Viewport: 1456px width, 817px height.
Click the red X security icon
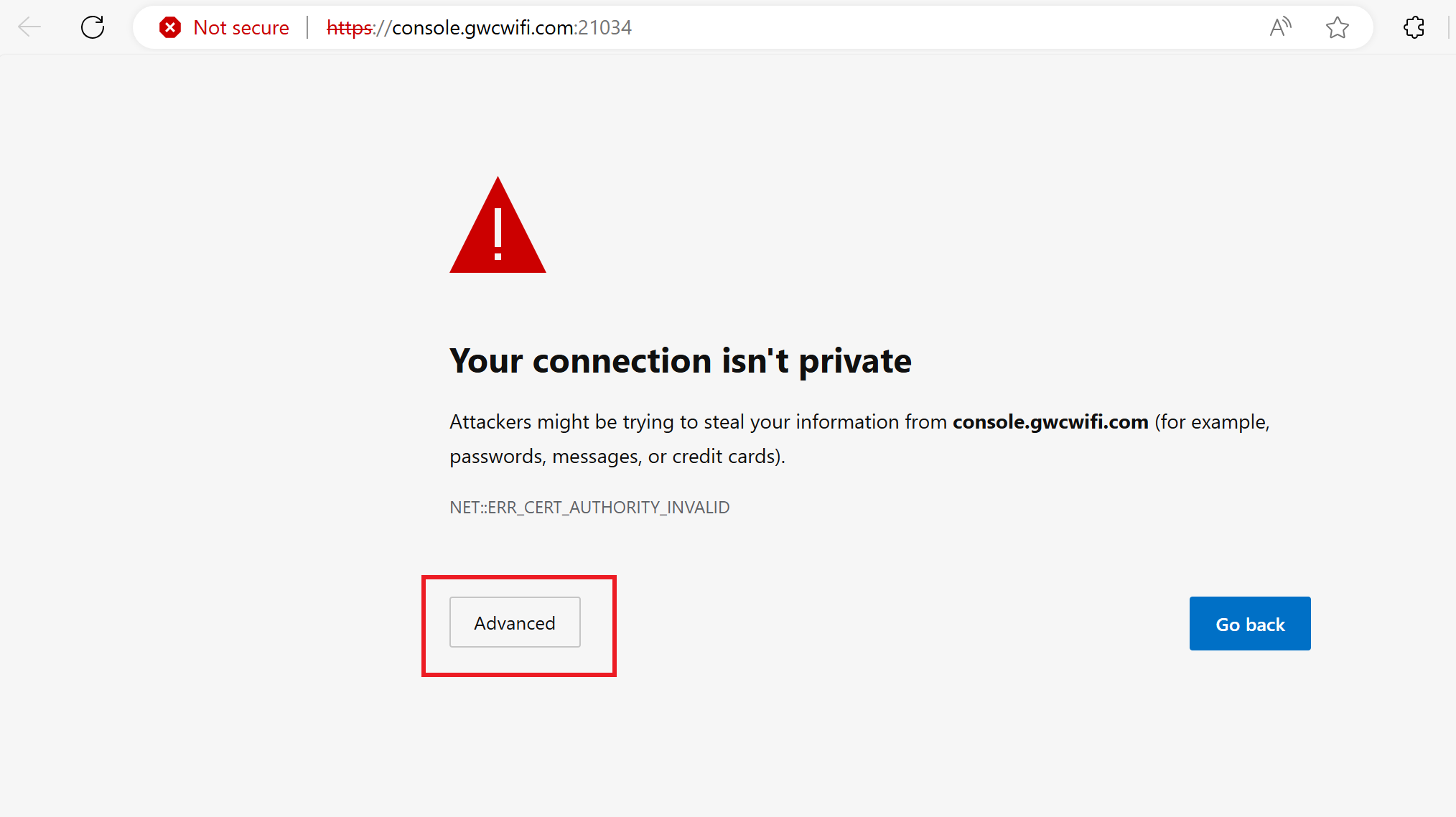(x=170, y=27)
